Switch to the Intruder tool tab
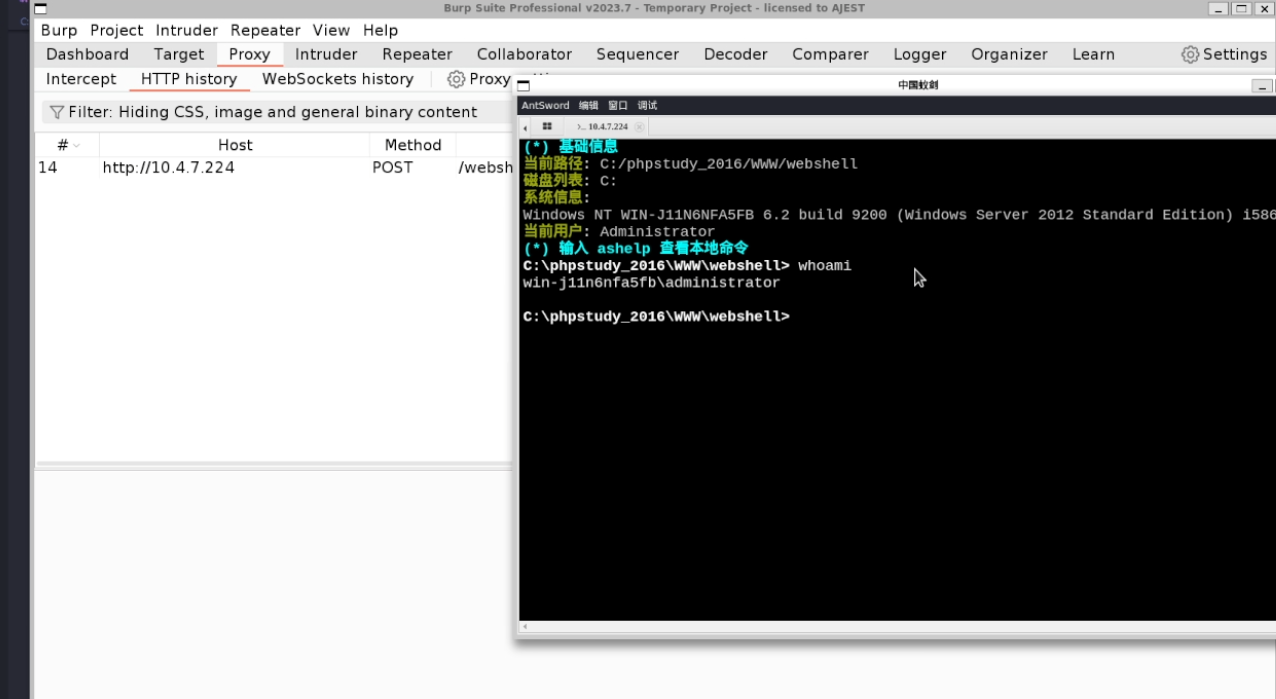The height and width of the screenshot is (699, 1276). pyautogui.click(x=326, y=54)
